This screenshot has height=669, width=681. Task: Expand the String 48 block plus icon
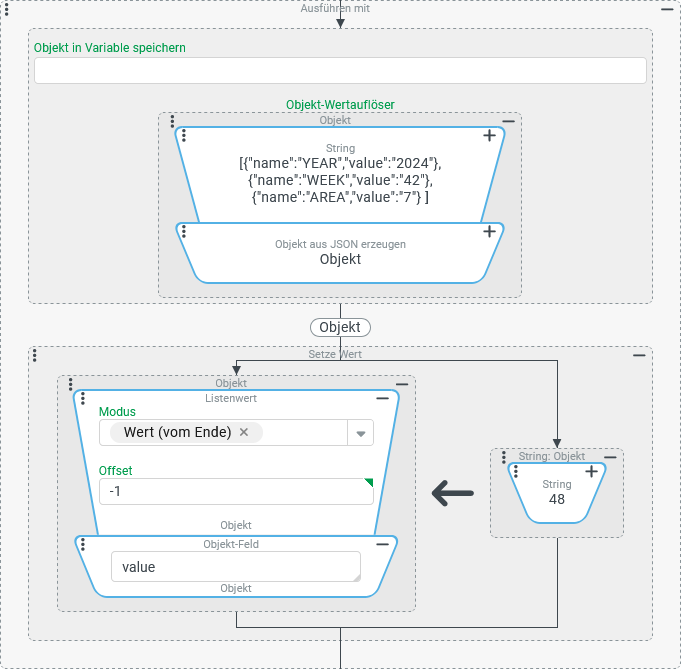tap(591, 471)
